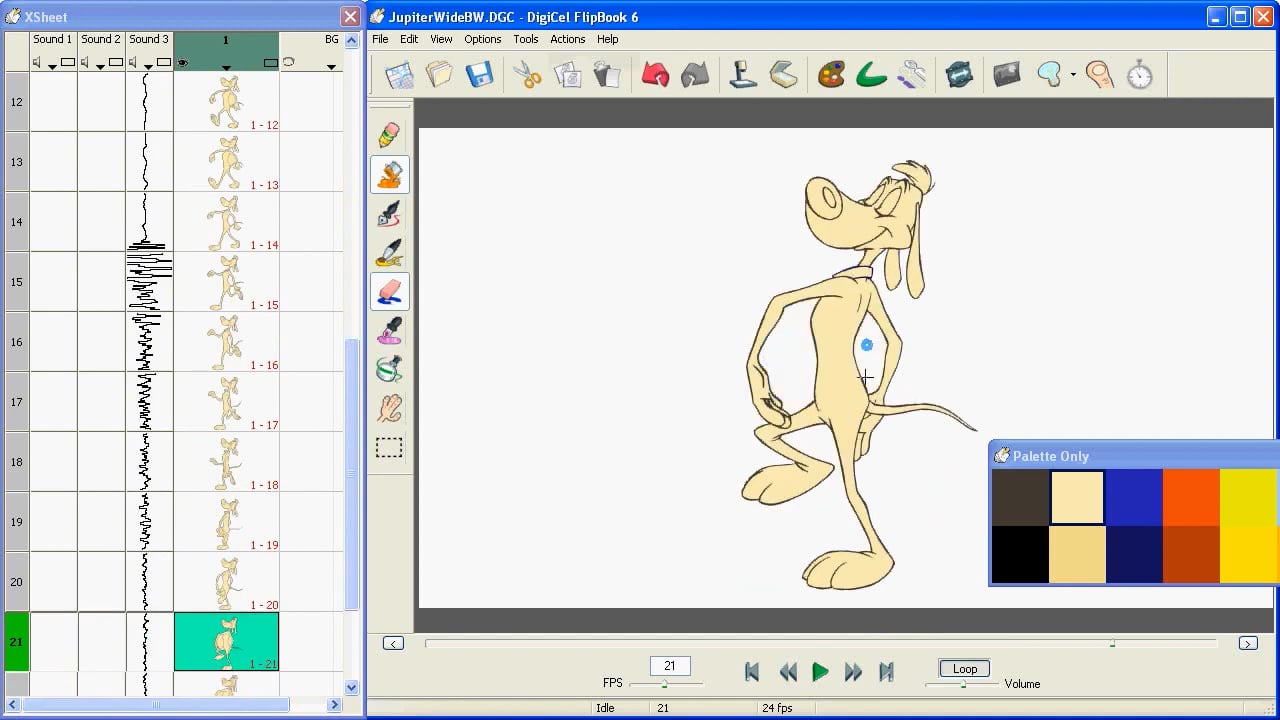This screenshot has height=720, width=1280.
Task: Open the Tools menu
Action: click(525, 39)
